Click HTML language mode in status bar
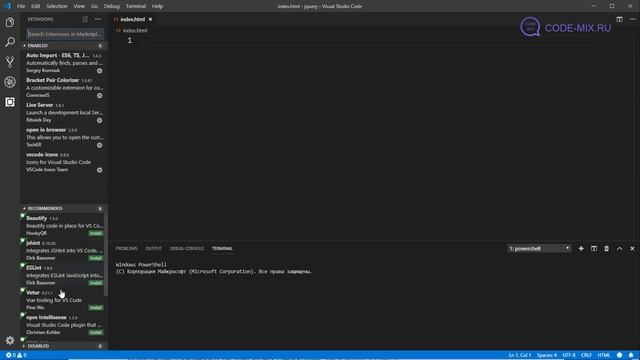Viewport: 640px width, 360px height. pyautogui.click(x=604, y=355)
